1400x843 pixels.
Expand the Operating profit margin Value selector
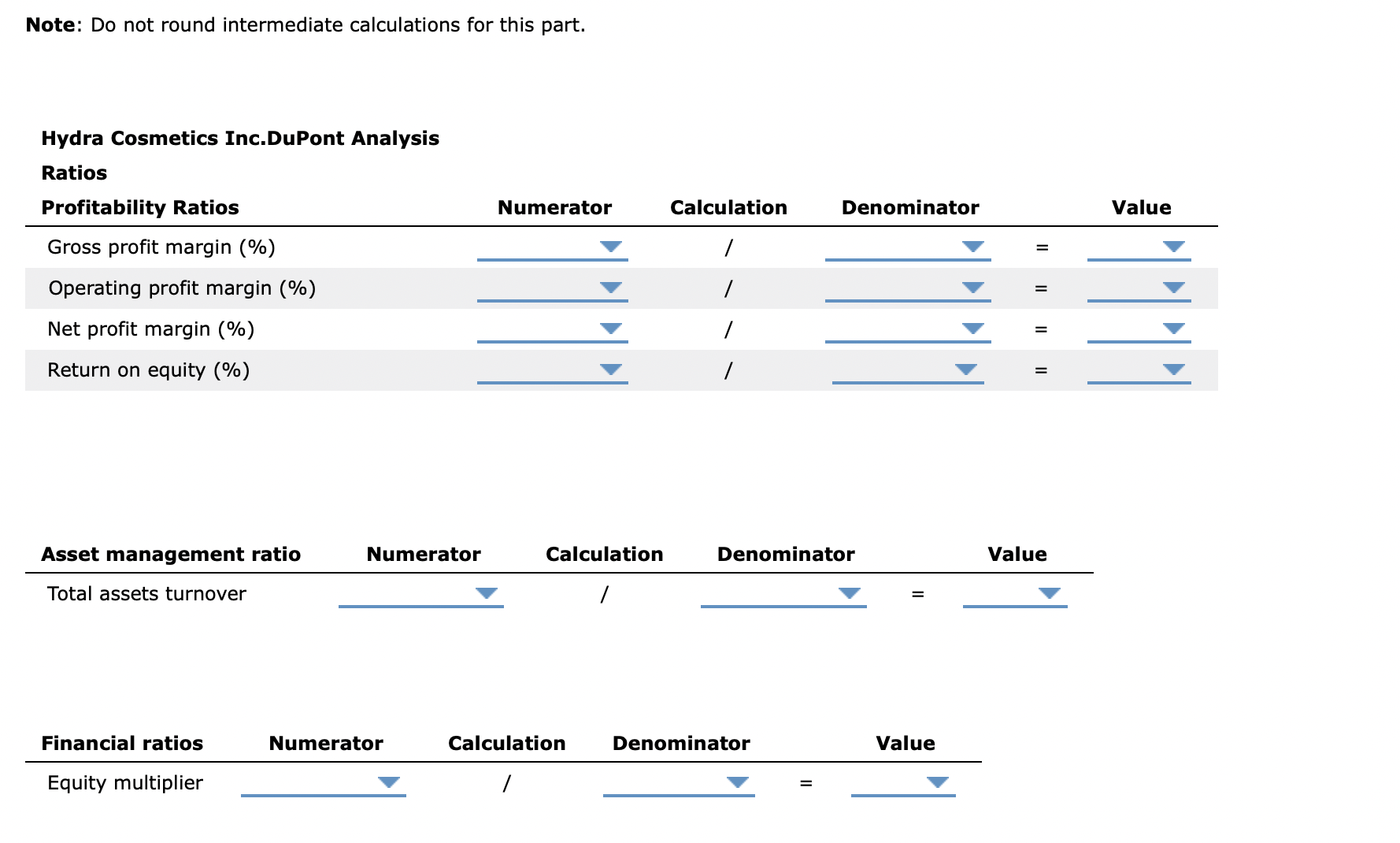pos(1174,288)
